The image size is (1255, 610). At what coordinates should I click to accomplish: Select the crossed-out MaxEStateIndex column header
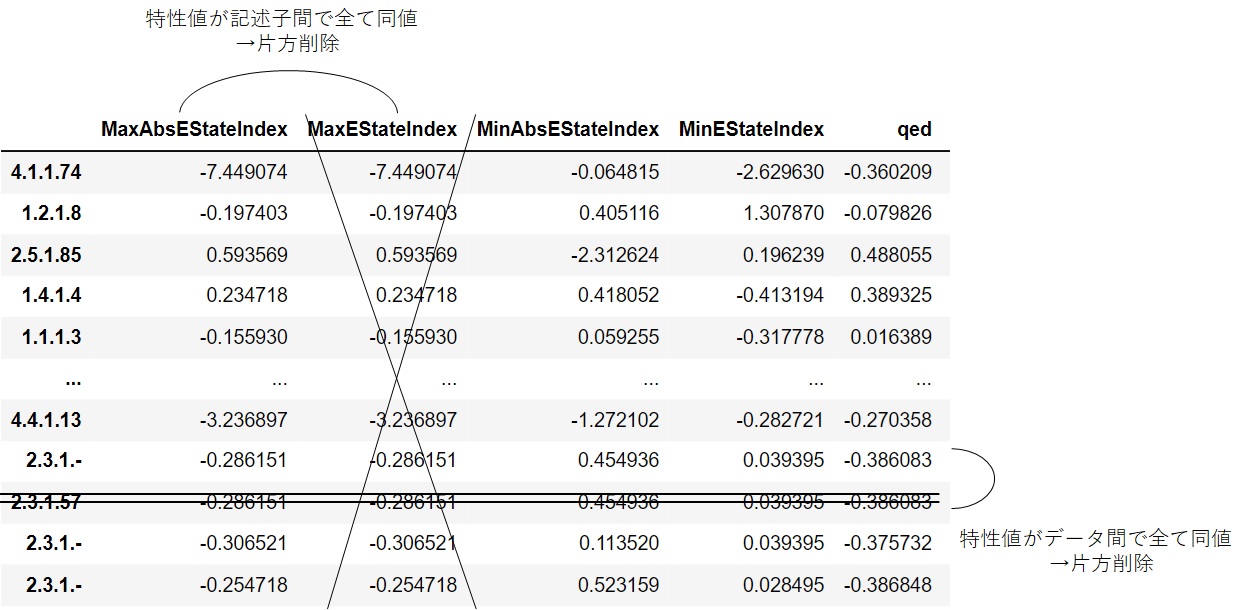pos(382,129)
